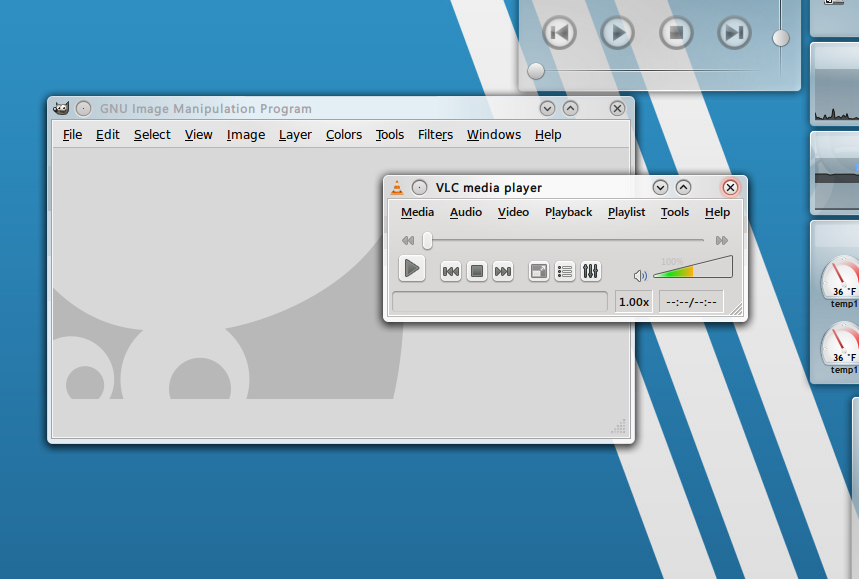859x579 pixels.
Task: Click the GIMP Wilber icon in titlebar
Action: click(x=61, y=108)
